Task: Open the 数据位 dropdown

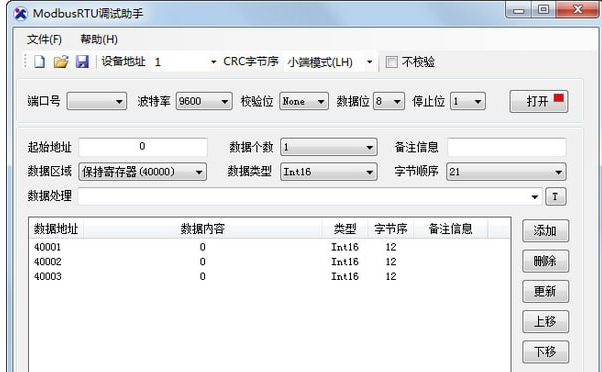Action: (389, 101)
